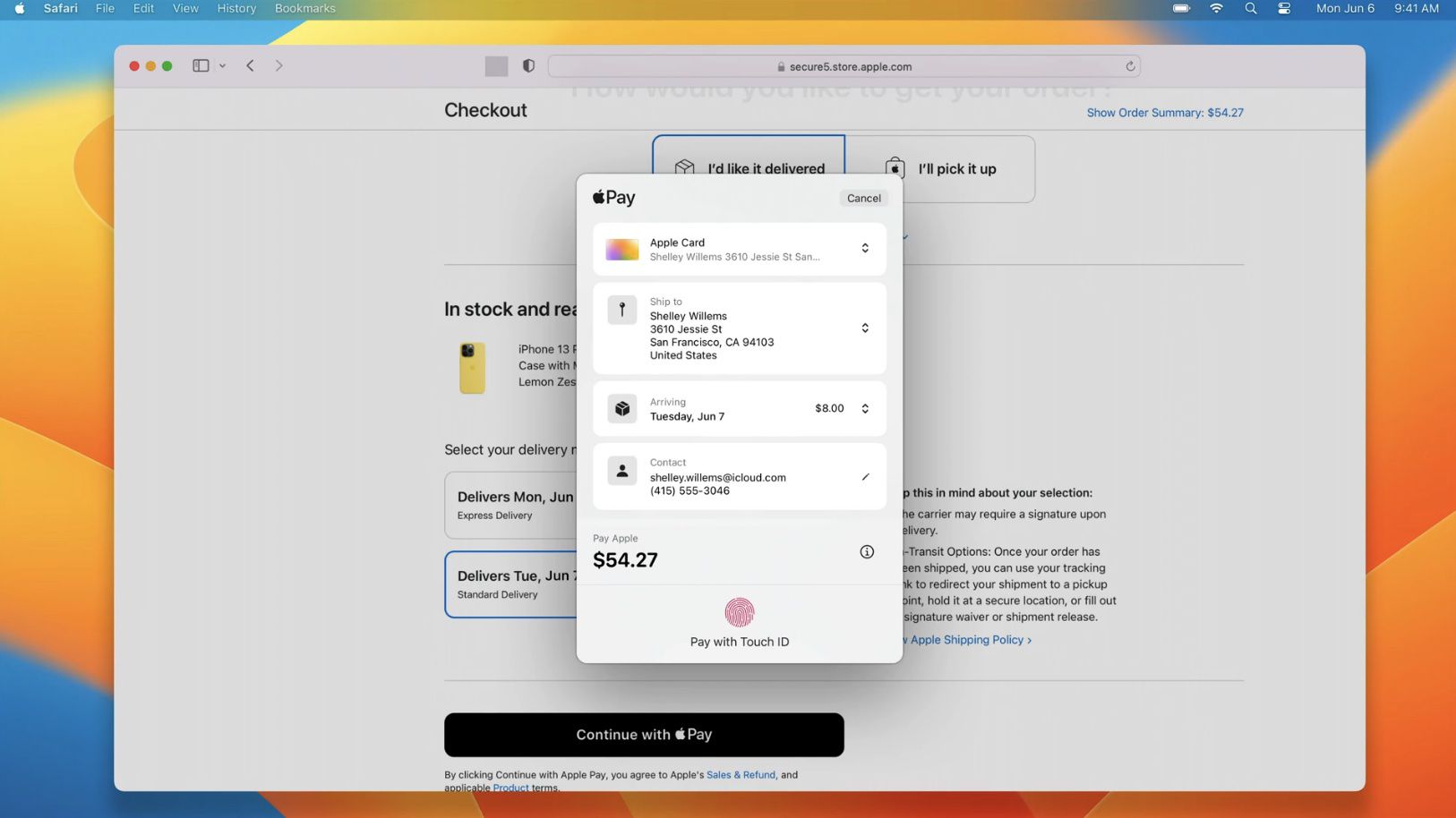
Task: Click the Checkout heading
Action: (x=485, y=110)
